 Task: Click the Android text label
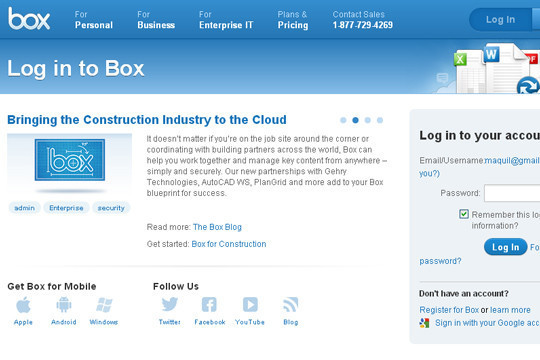pyautogui.click(x=64, y=322)
